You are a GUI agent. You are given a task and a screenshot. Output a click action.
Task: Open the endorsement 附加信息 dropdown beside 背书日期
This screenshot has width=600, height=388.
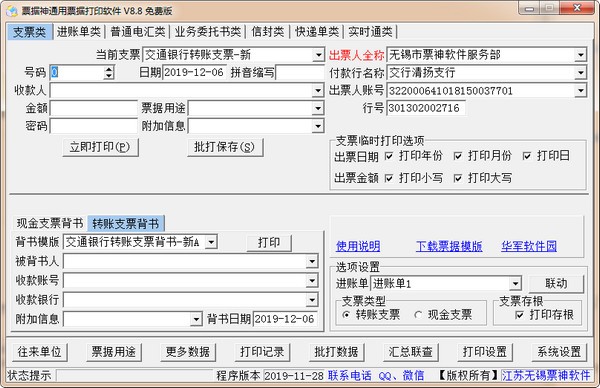point(196,319)
